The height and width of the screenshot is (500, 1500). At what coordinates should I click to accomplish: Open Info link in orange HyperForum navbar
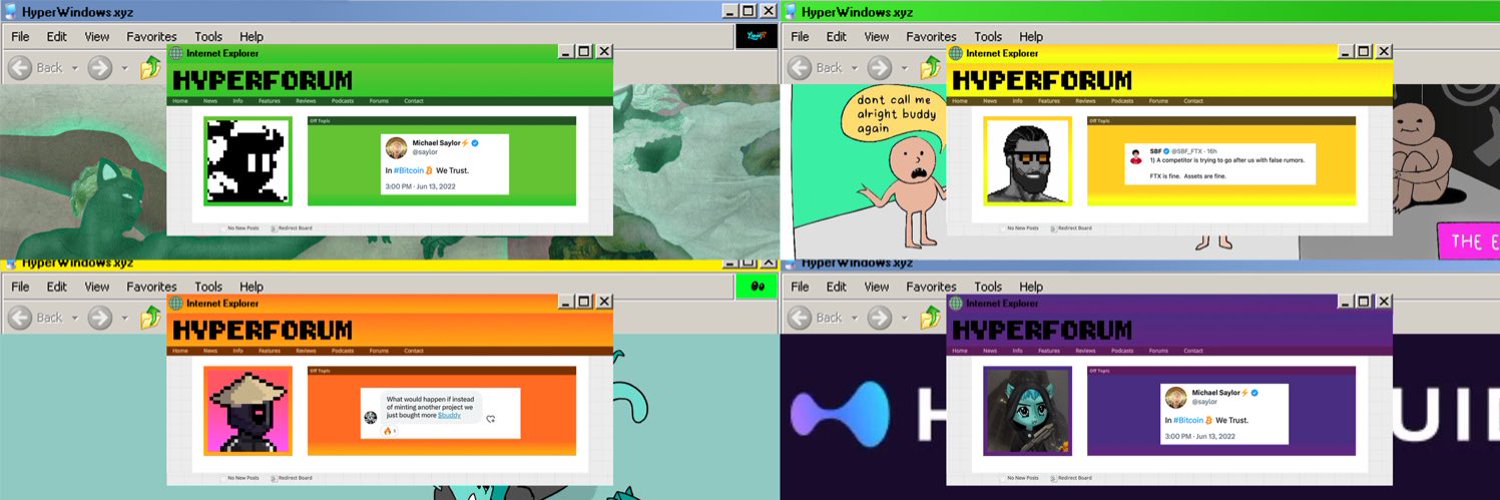coord(237,351)
